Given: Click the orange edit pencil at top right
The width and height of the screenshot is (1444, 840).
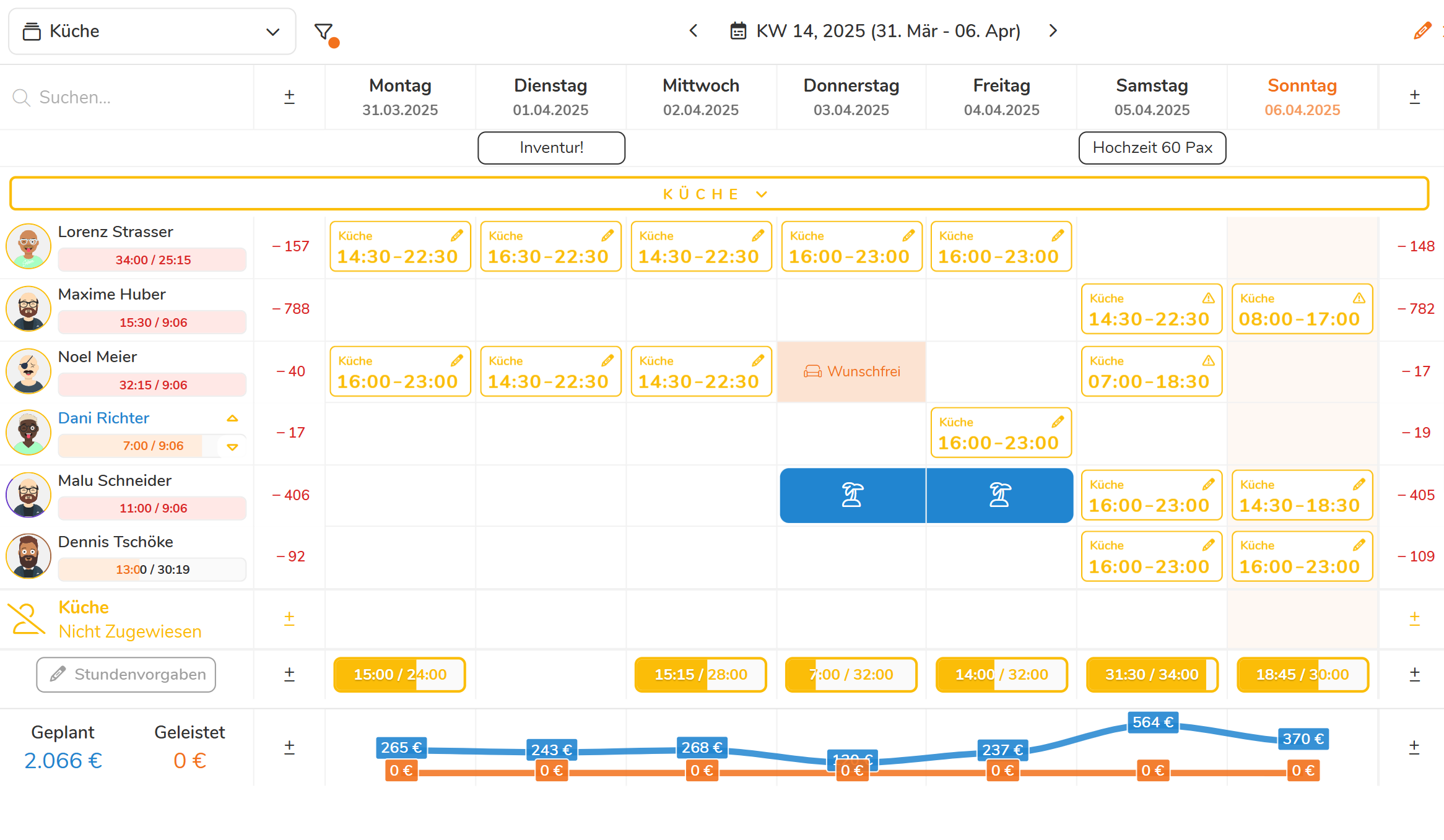Looking at the screenshot, I should [1422, 30].
